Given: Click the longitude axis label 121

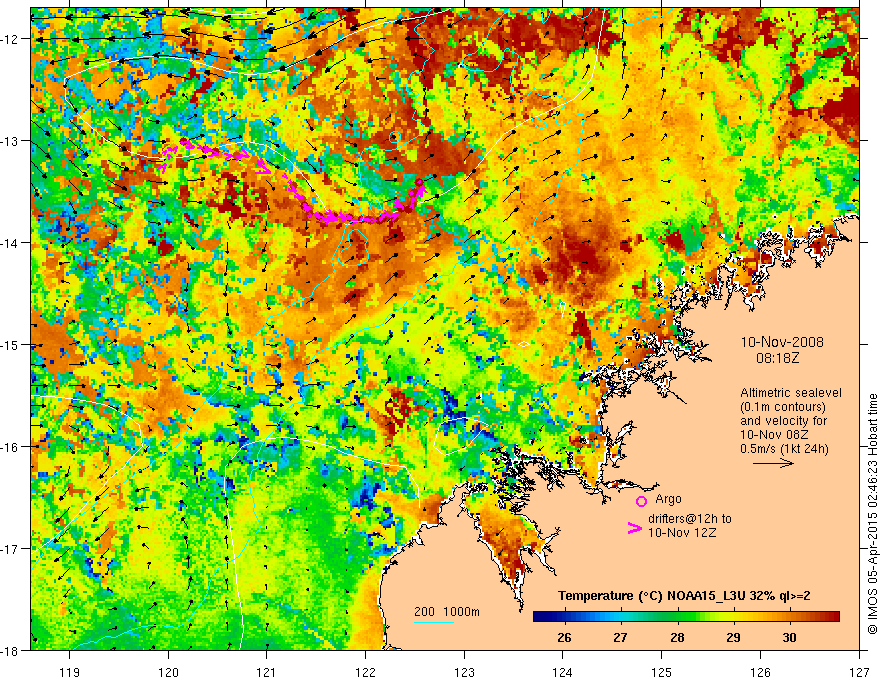Looking at the screenshot, I should point(267,672).
